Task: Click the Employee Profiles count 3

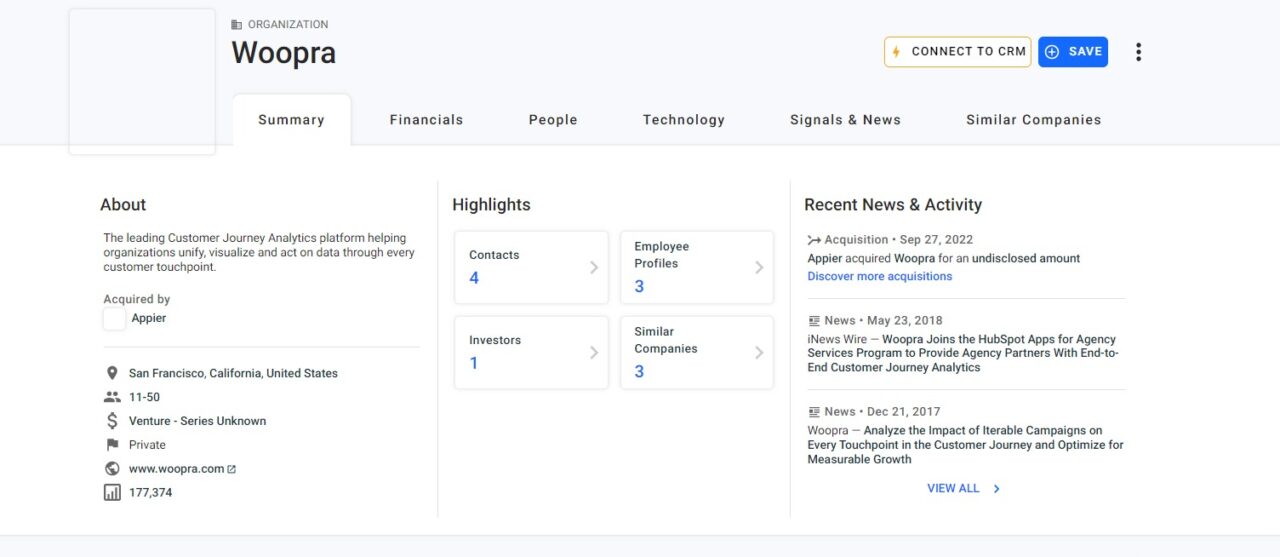Action: tap(639, 286)
